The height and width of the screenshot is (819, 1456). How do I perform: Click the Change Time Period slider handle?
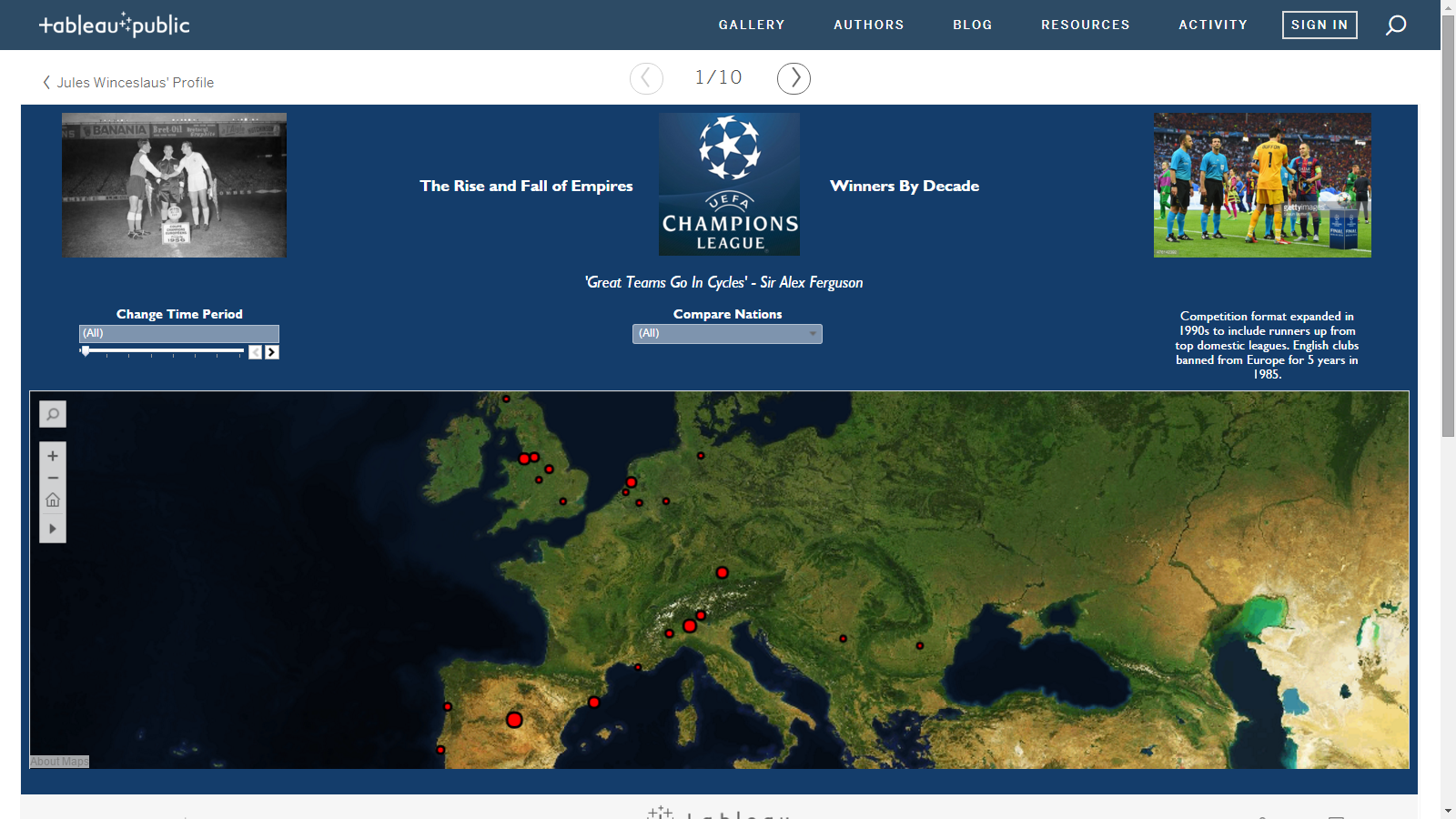click(x=86, y=350)
